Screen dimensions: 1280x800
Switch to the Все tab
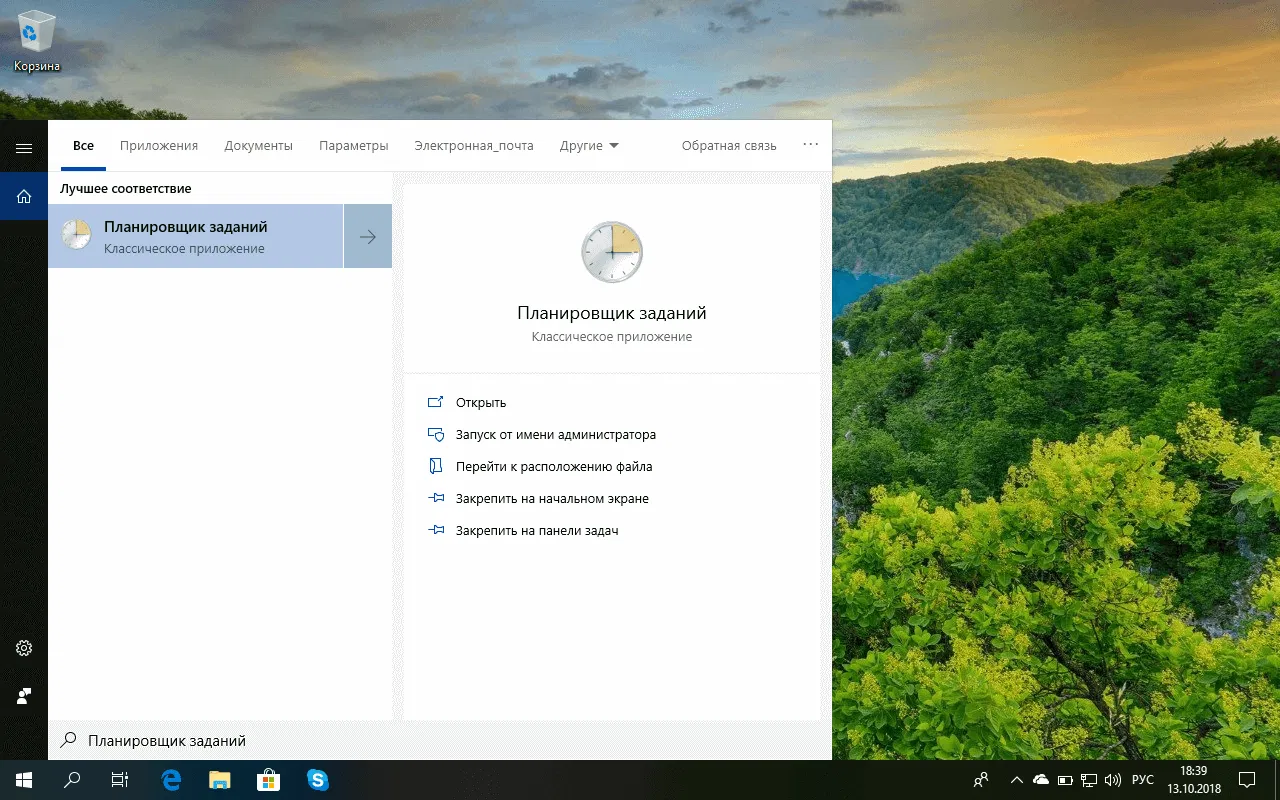83,146
